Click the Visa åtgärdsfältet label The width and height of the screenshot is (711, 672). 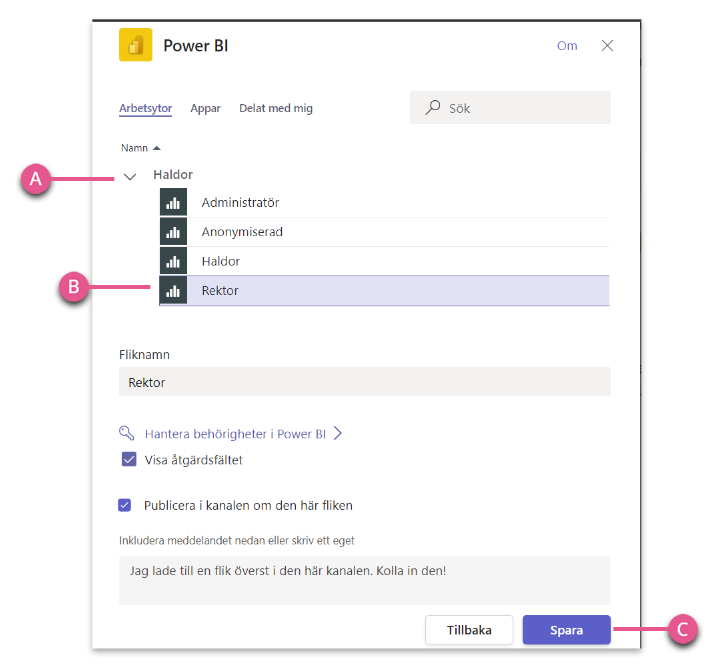tap(194, 460)
